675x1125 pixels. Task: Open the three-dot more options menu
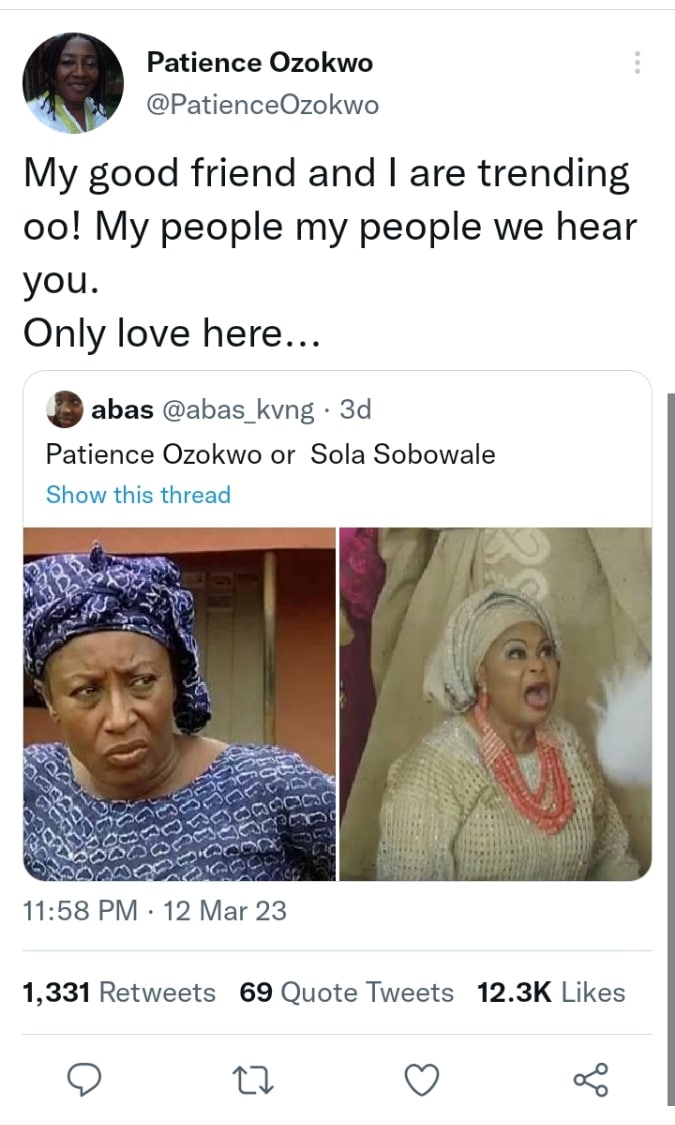click(x=636, y=63)
